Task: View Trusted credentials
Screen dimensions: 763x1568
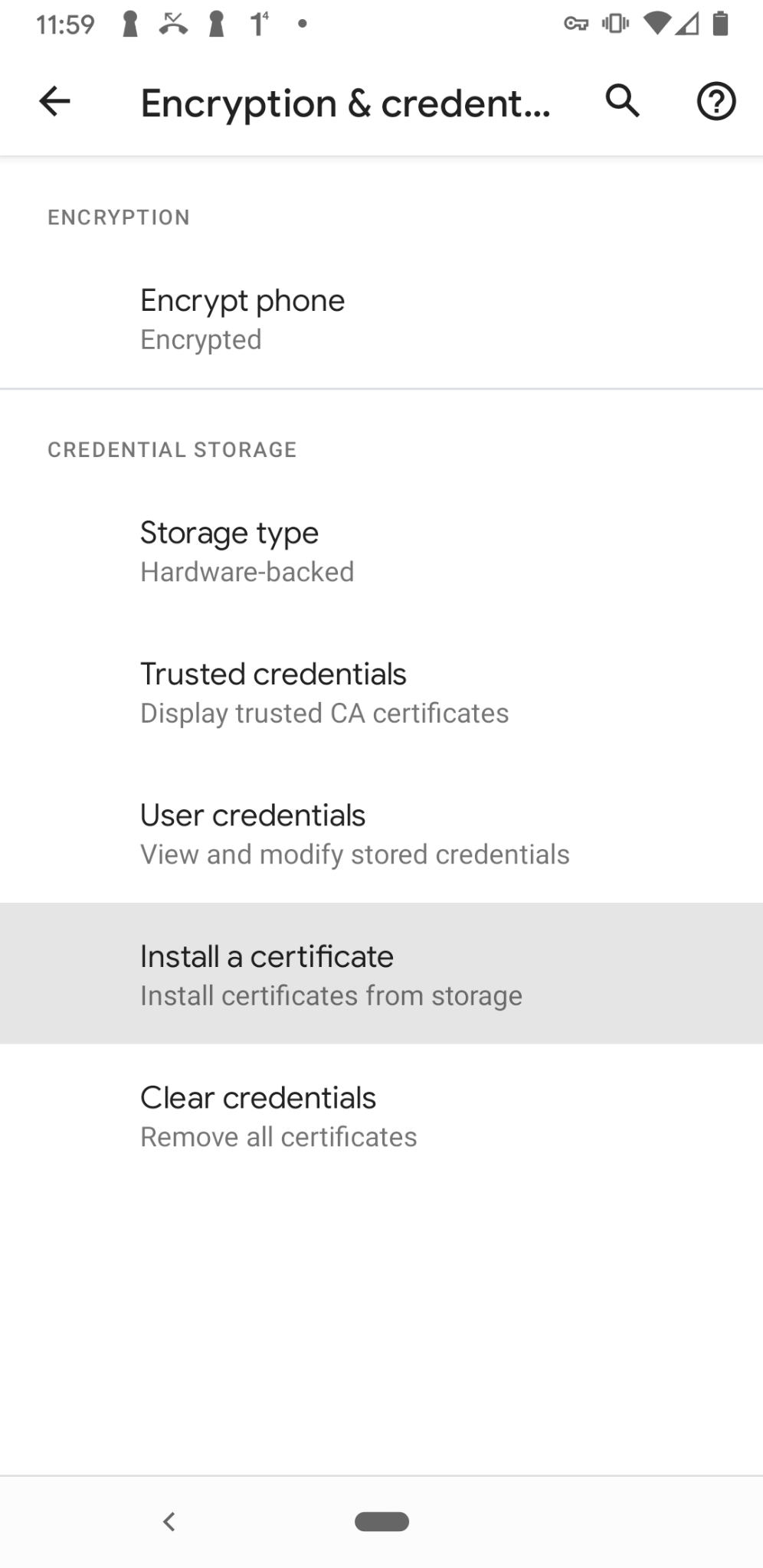Action: [x=381, y=691]
